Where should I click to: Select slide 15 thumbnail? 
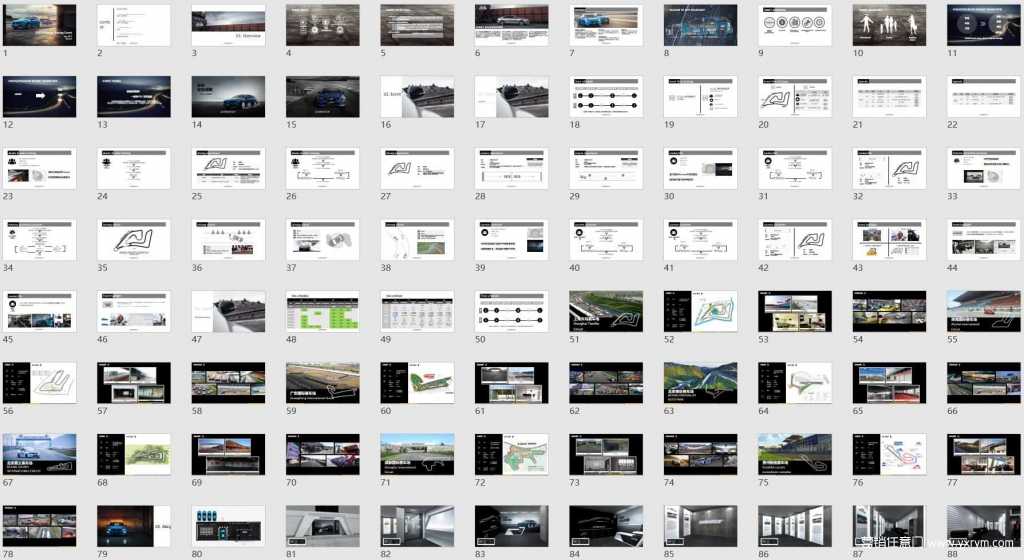[323, 97]
